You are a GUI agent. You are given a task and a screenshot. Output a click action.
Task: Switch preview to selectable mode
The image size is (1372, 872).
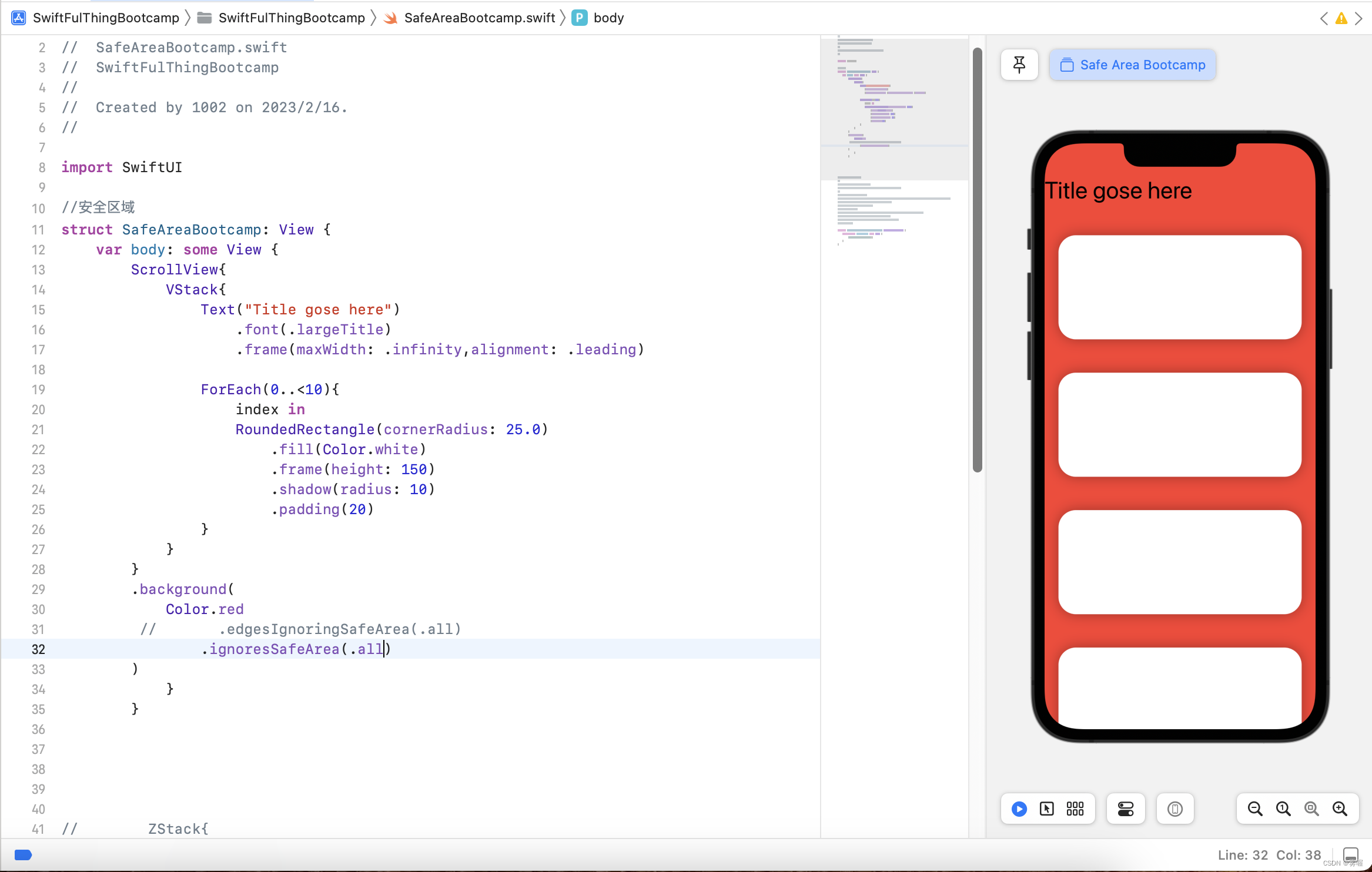point(1047,809)
